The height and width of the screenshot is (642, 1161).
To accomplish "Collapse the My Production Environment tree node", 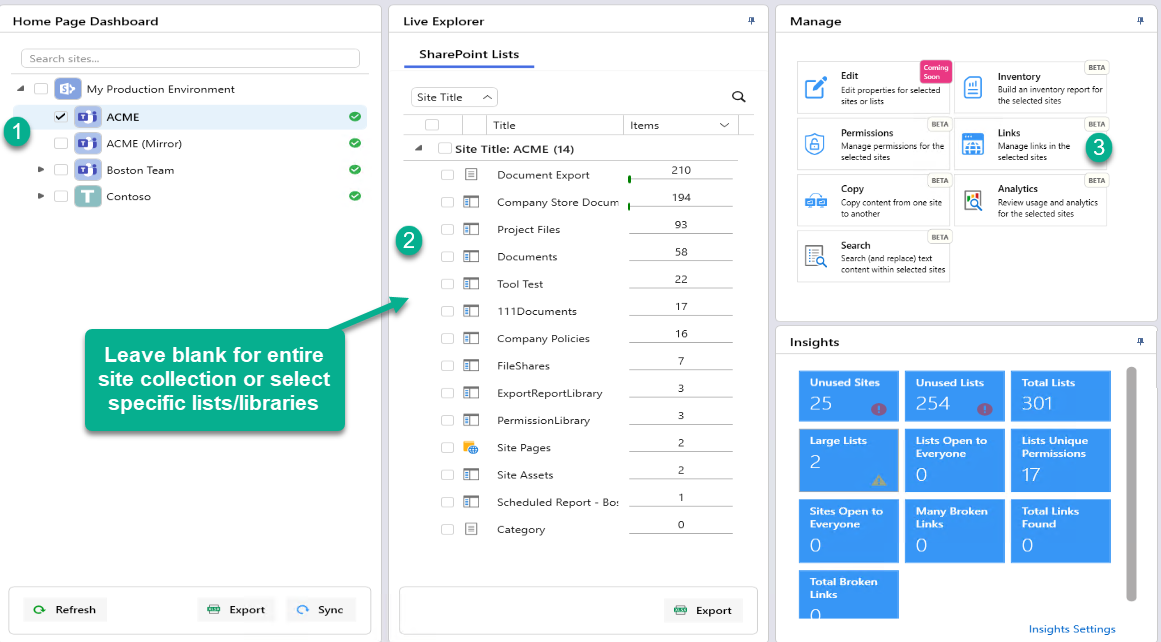I will pyautogui.click(x=21, y=88).
